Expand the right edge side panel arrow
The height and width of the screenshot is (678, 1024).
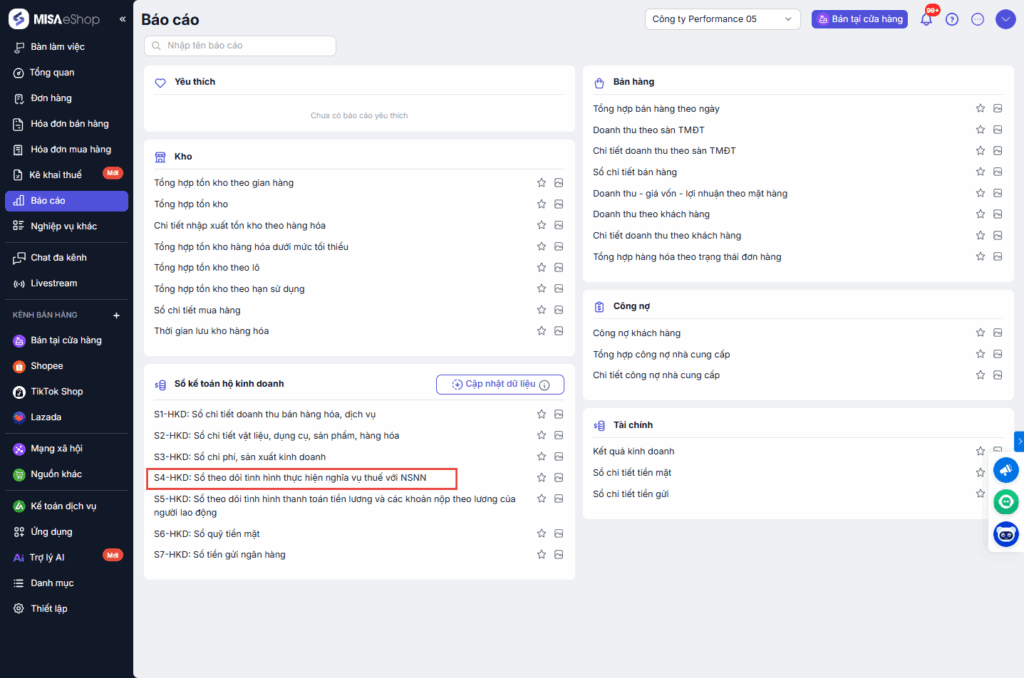1018,441
